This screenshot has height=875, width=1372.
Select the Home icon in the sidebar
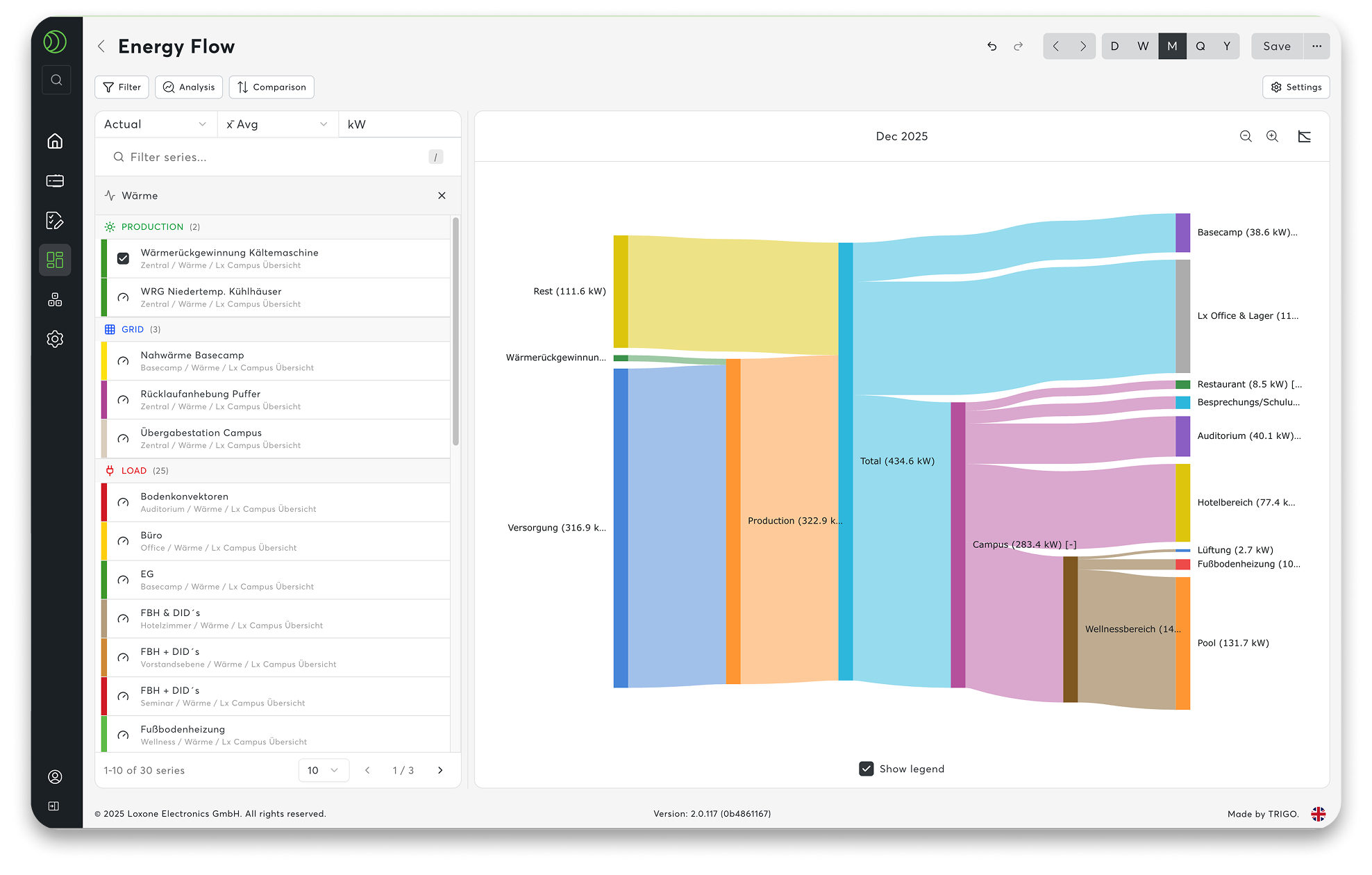coord(55,141)
